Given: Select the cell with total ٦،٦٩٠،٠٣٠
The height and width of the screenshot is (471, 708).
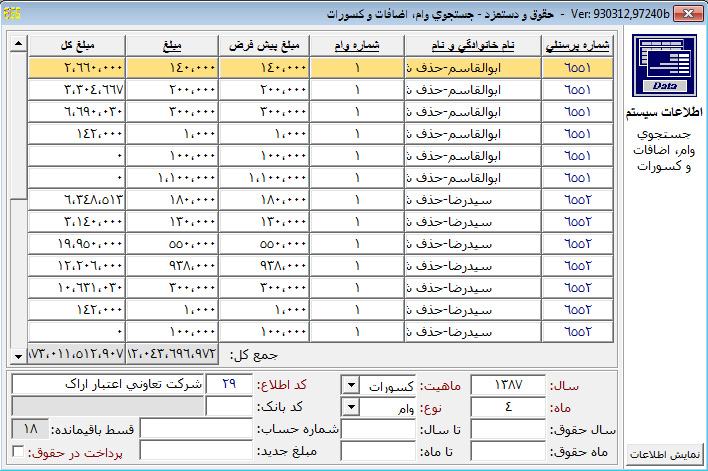Looking at the screenshot, I should click(x=77, y=112).
